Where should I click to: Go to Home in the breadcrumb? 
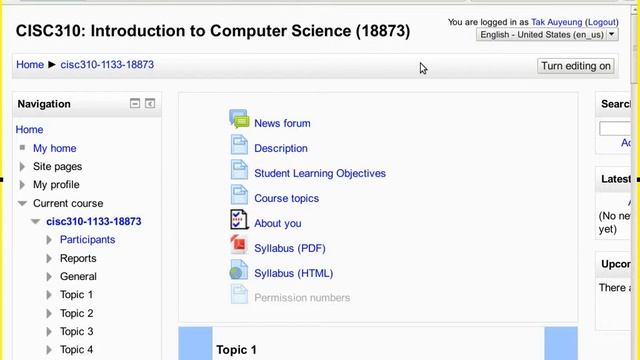pyautogui.click(x=30, y=64)
